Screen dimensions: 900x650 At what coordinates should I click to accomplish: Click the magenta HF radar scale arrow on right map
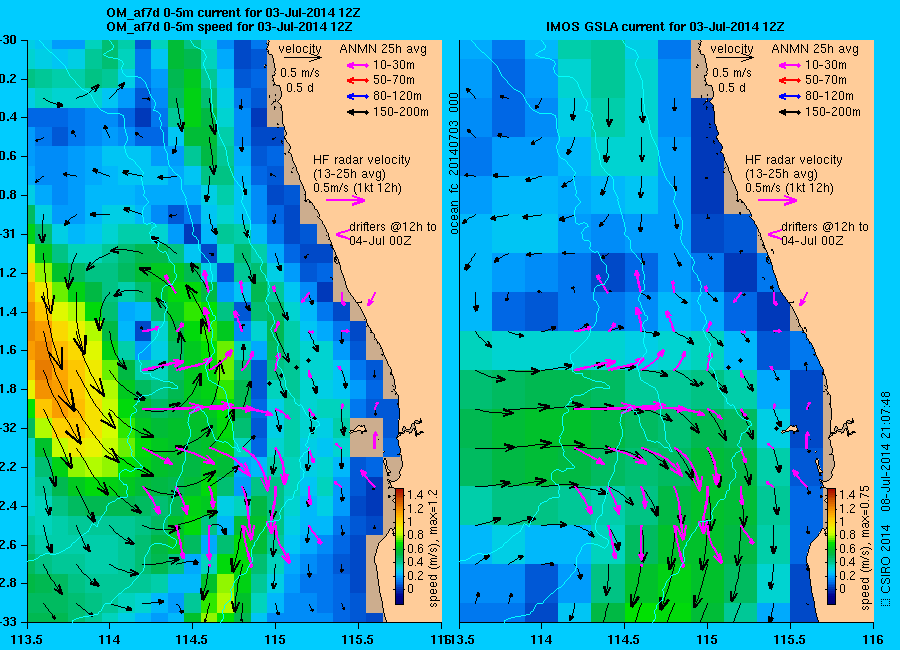[x=778, y=200]
